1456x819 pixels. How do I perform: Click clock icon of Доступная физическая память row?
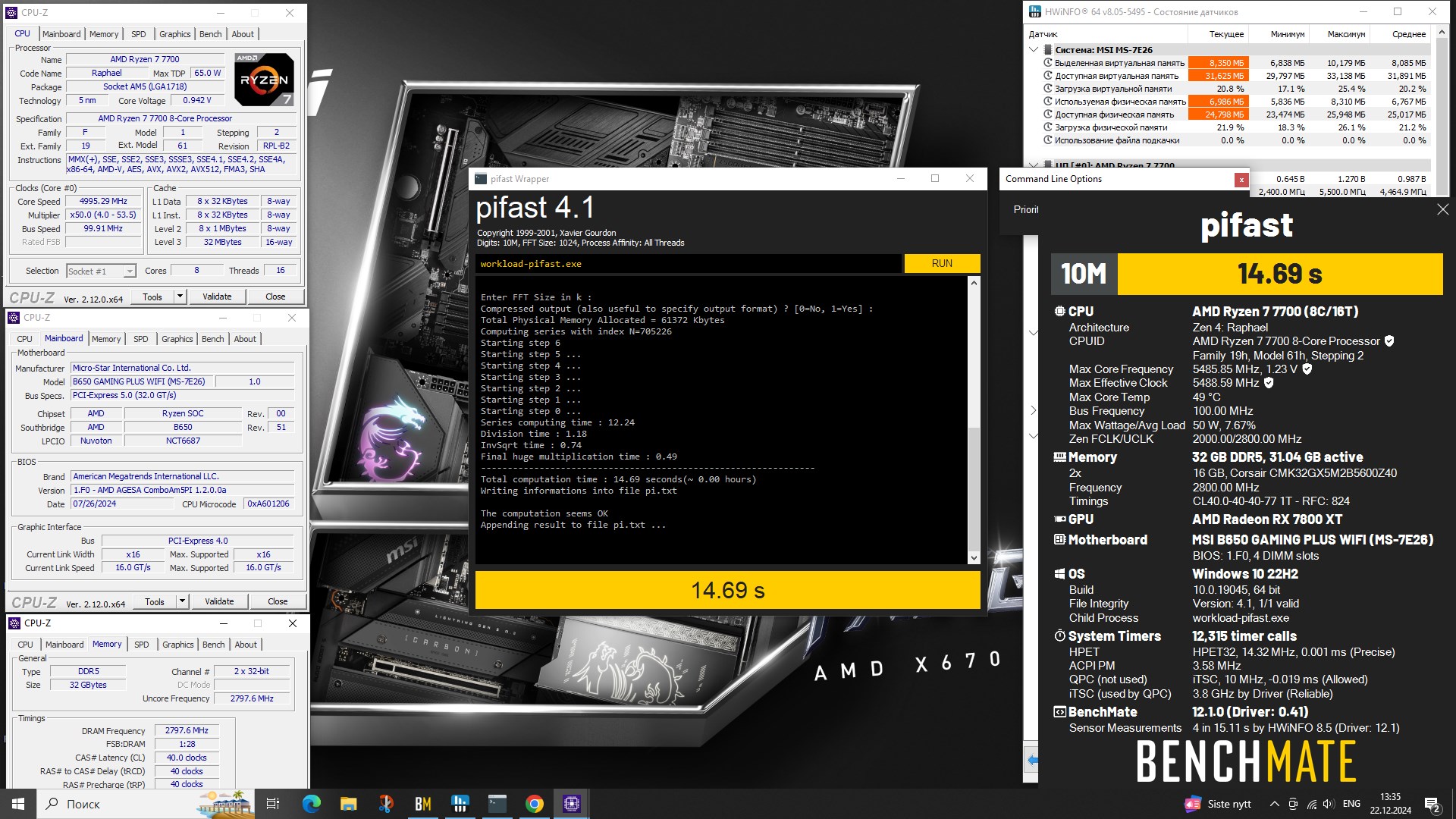coord(1048,115)
